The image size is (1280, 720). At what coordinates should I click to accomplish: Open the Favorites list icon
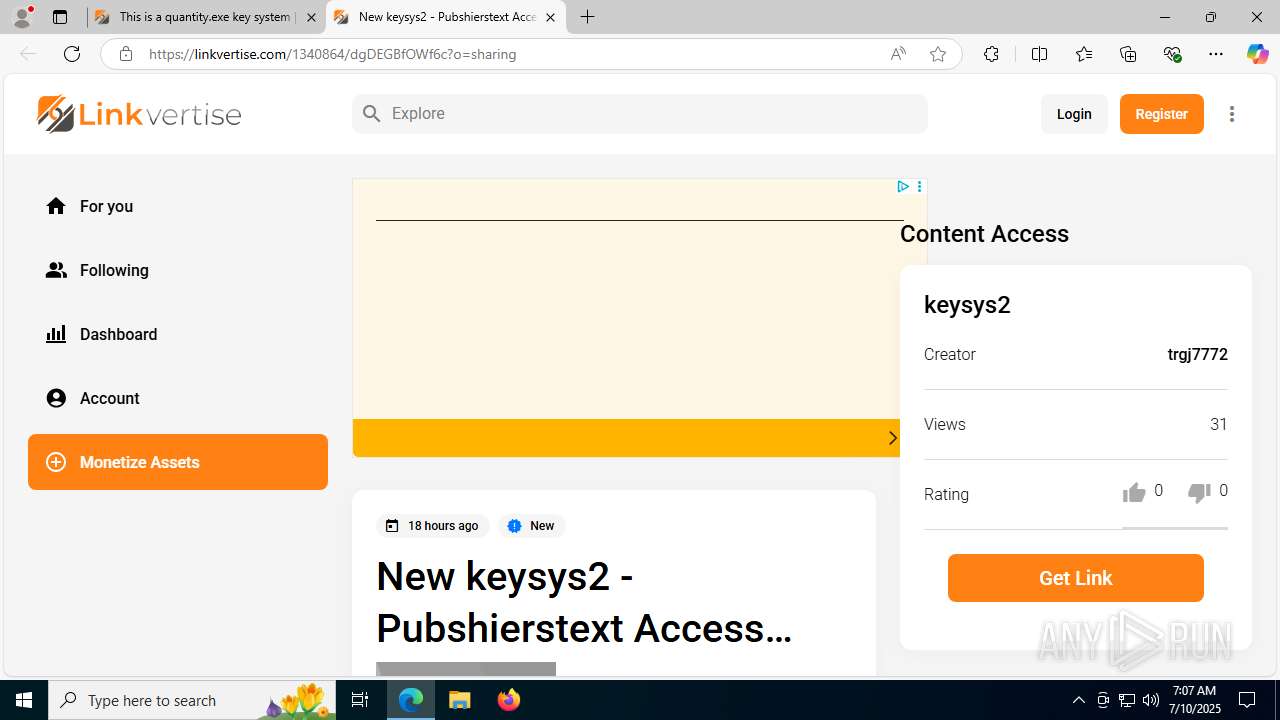coord(1084,54)
